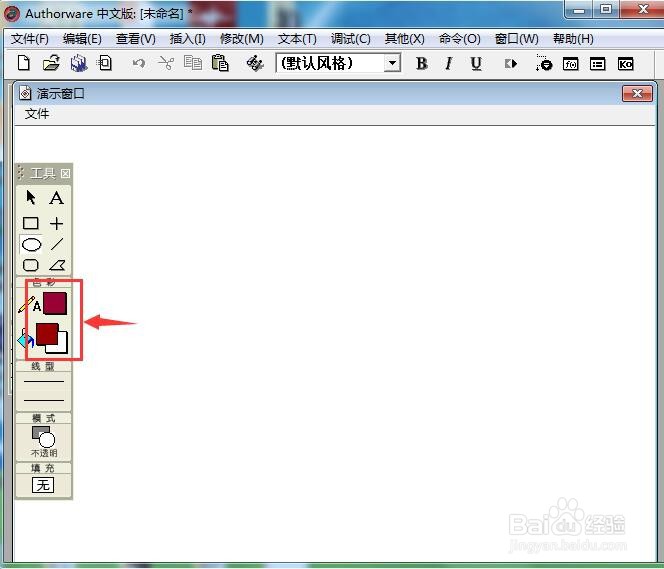
Task: Click the Open file folder icon
Action: 51,64
